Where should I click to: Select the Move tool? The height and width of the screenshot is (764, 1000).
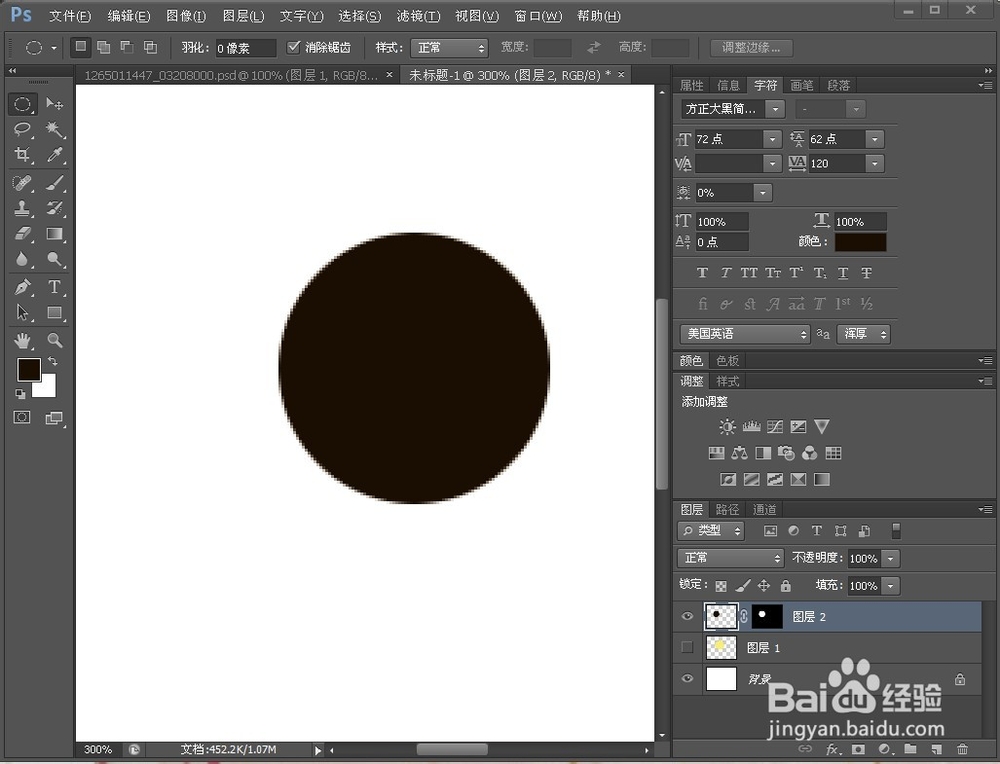pyautogui.click(x=55, y=104)
